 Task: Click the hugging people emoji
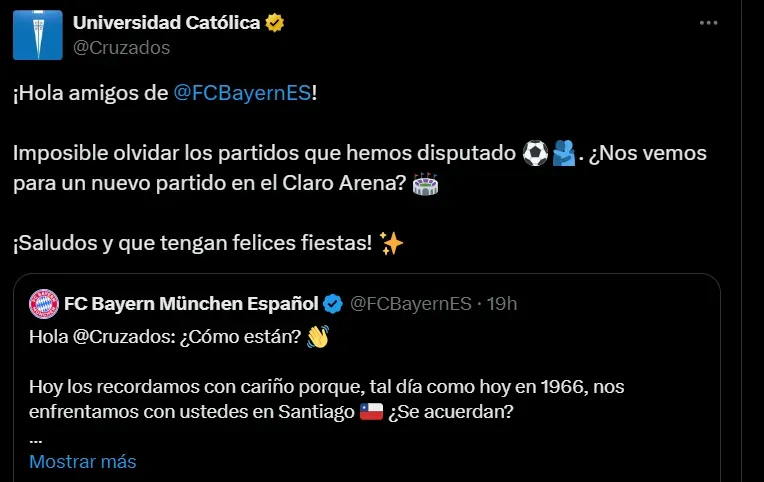(x=564, y=154)
